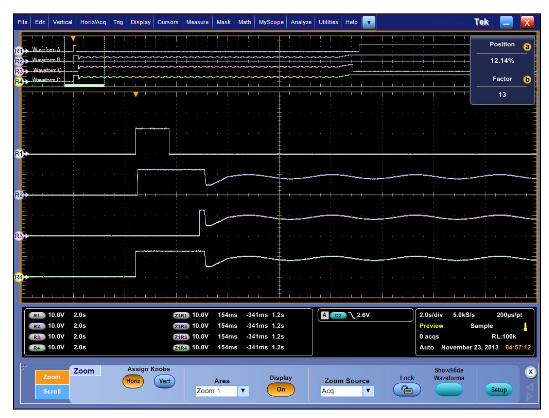The height and width of the screenshot is (418, 549).
Task: Minimize the oscilloscope application window
Action: pos(506,22)
